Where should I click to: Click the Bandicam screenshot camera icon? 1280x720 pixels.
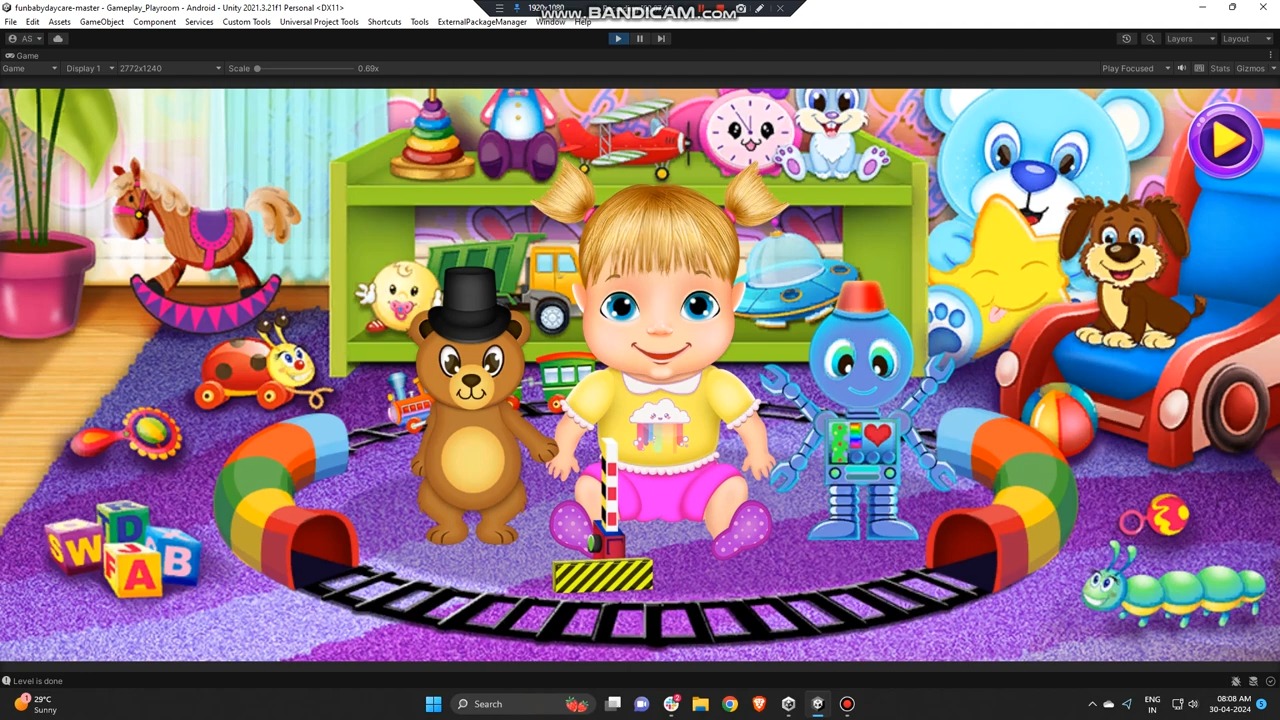tap(741, 9)
